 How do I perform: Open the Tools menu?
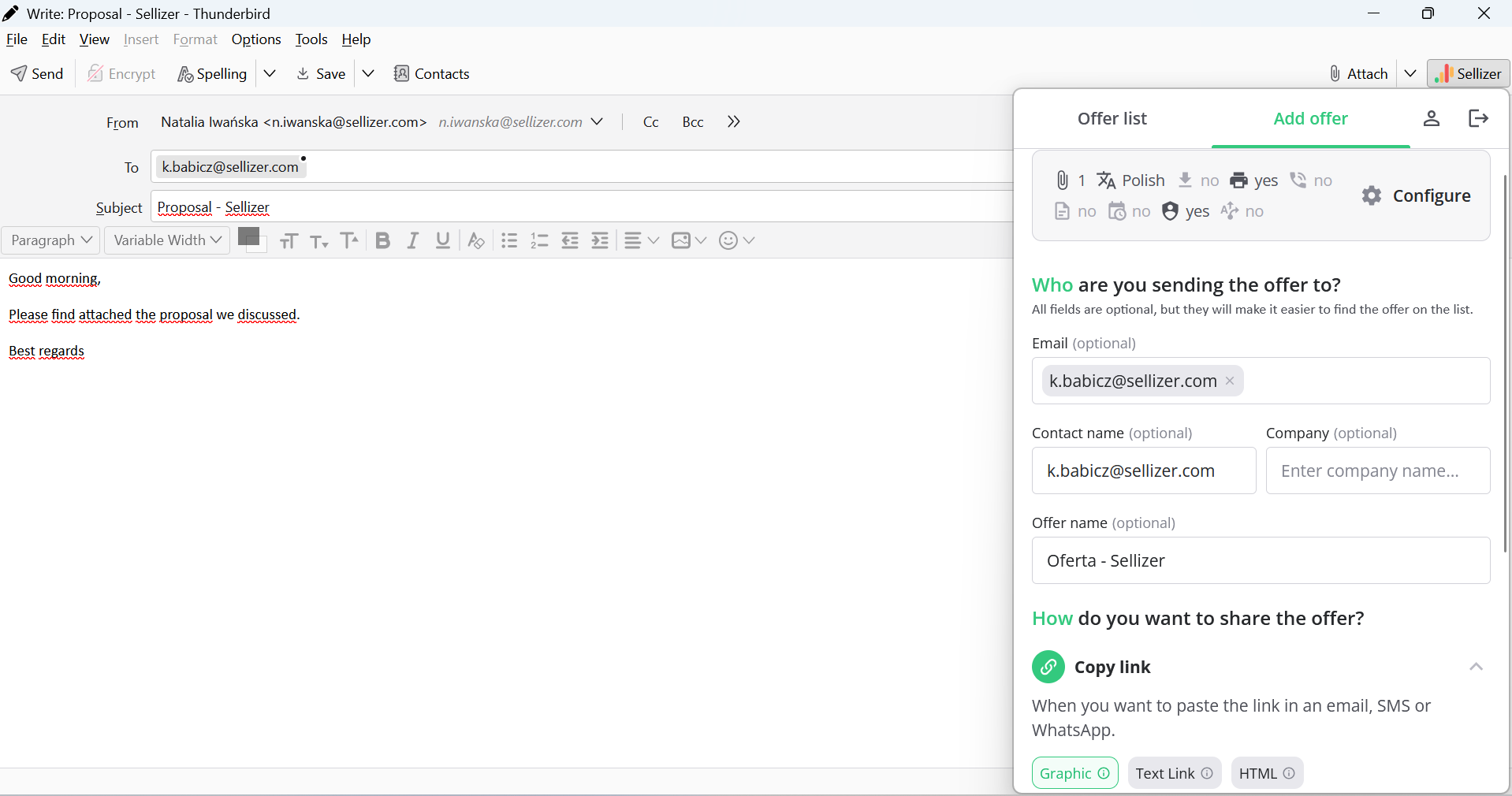(311, 39)
